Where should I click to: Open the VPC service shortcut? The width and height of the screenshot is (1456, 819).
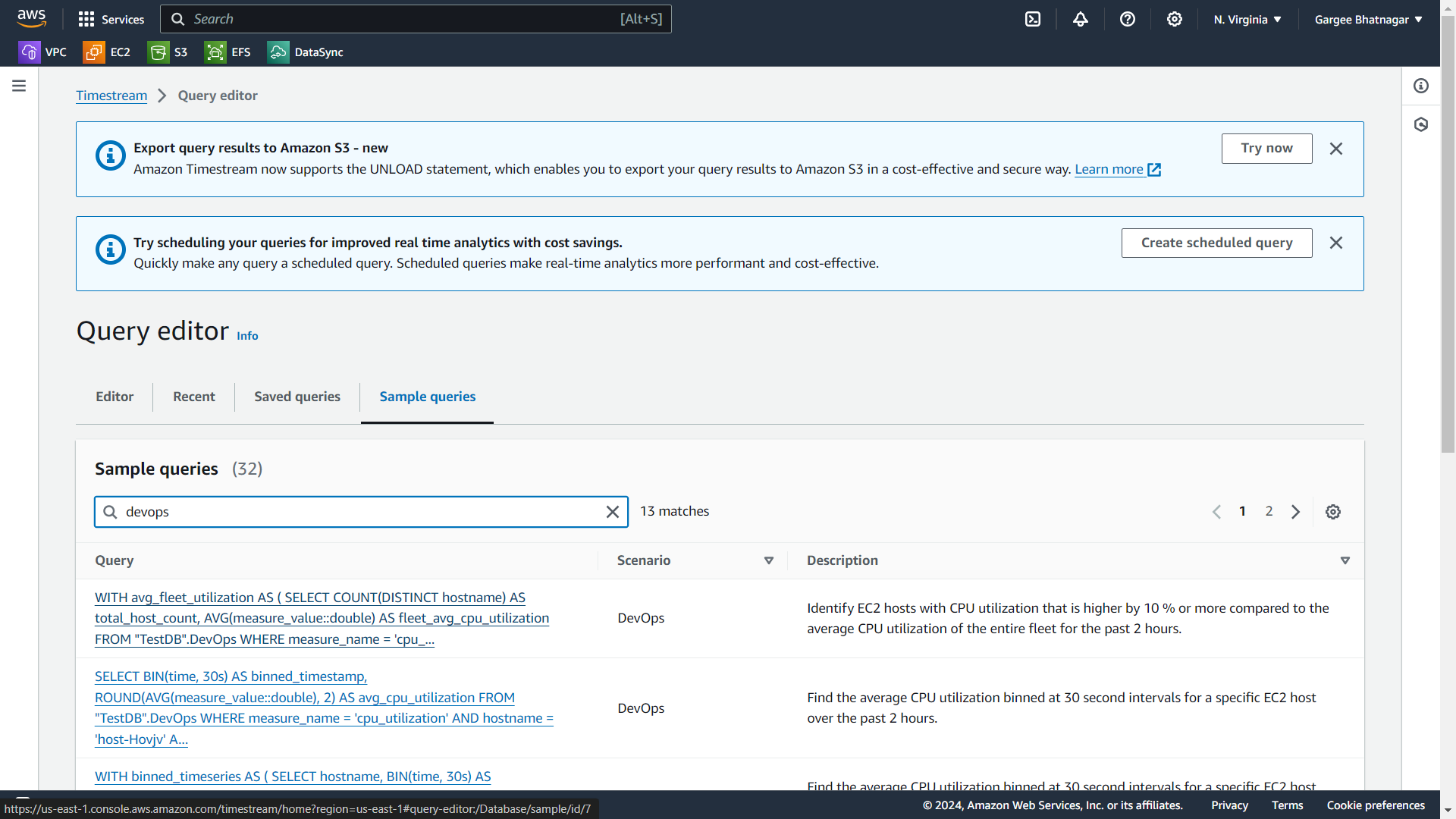[42, 52]
